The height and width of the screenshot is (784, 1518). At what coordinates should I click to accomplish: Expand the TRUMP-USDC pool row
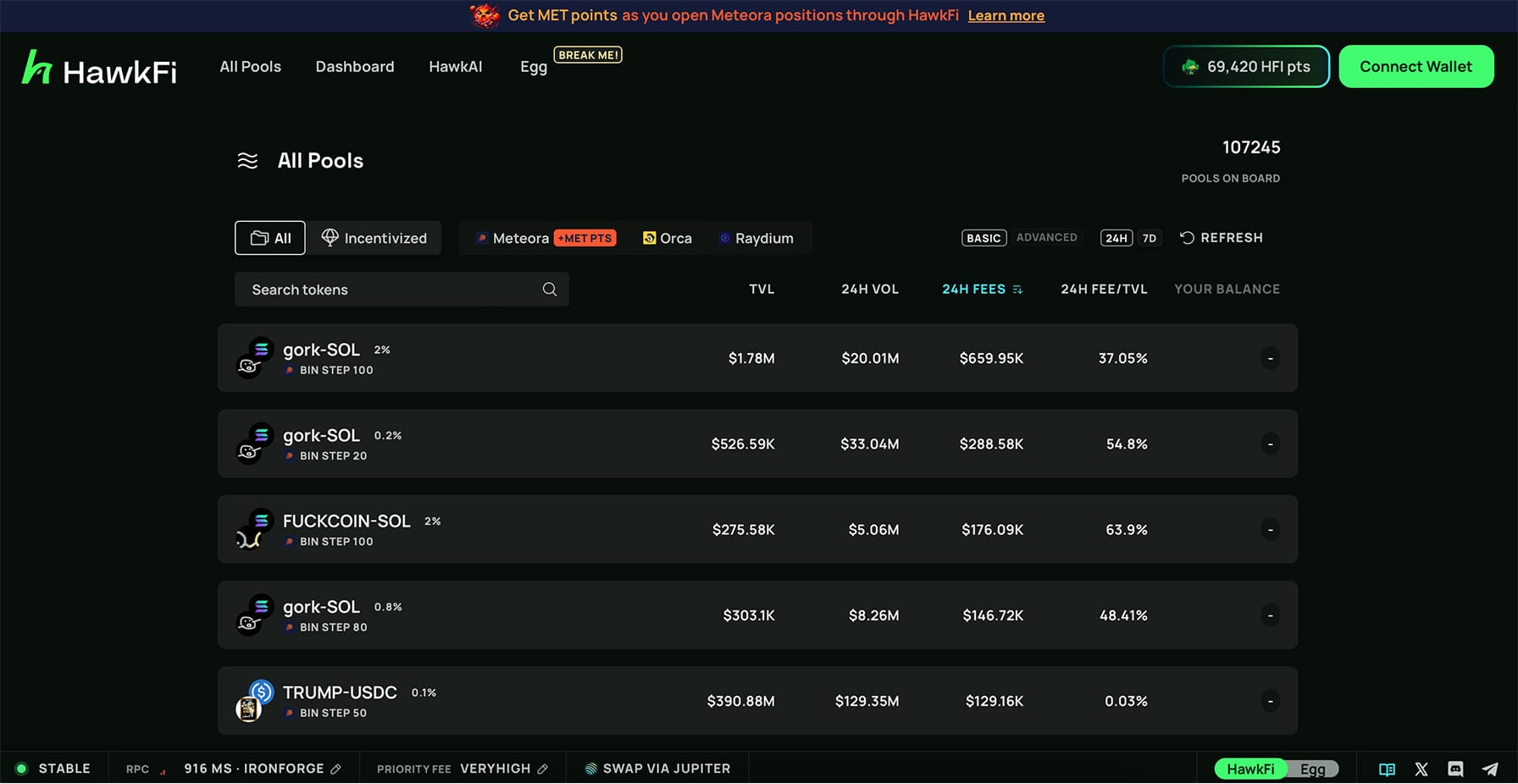pos(1270,701)
